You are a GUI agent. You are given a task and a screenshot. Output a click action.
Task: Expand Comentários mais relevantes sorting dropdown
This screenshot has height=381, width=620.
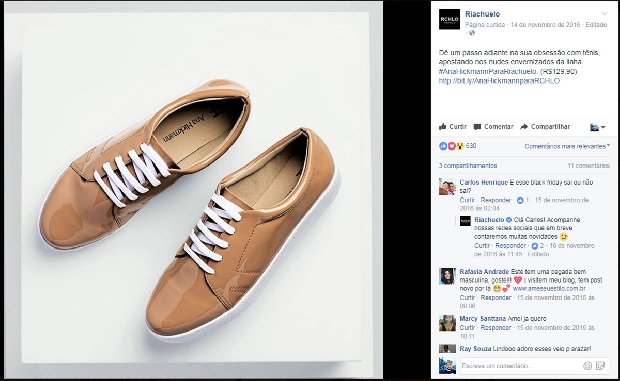567,146
